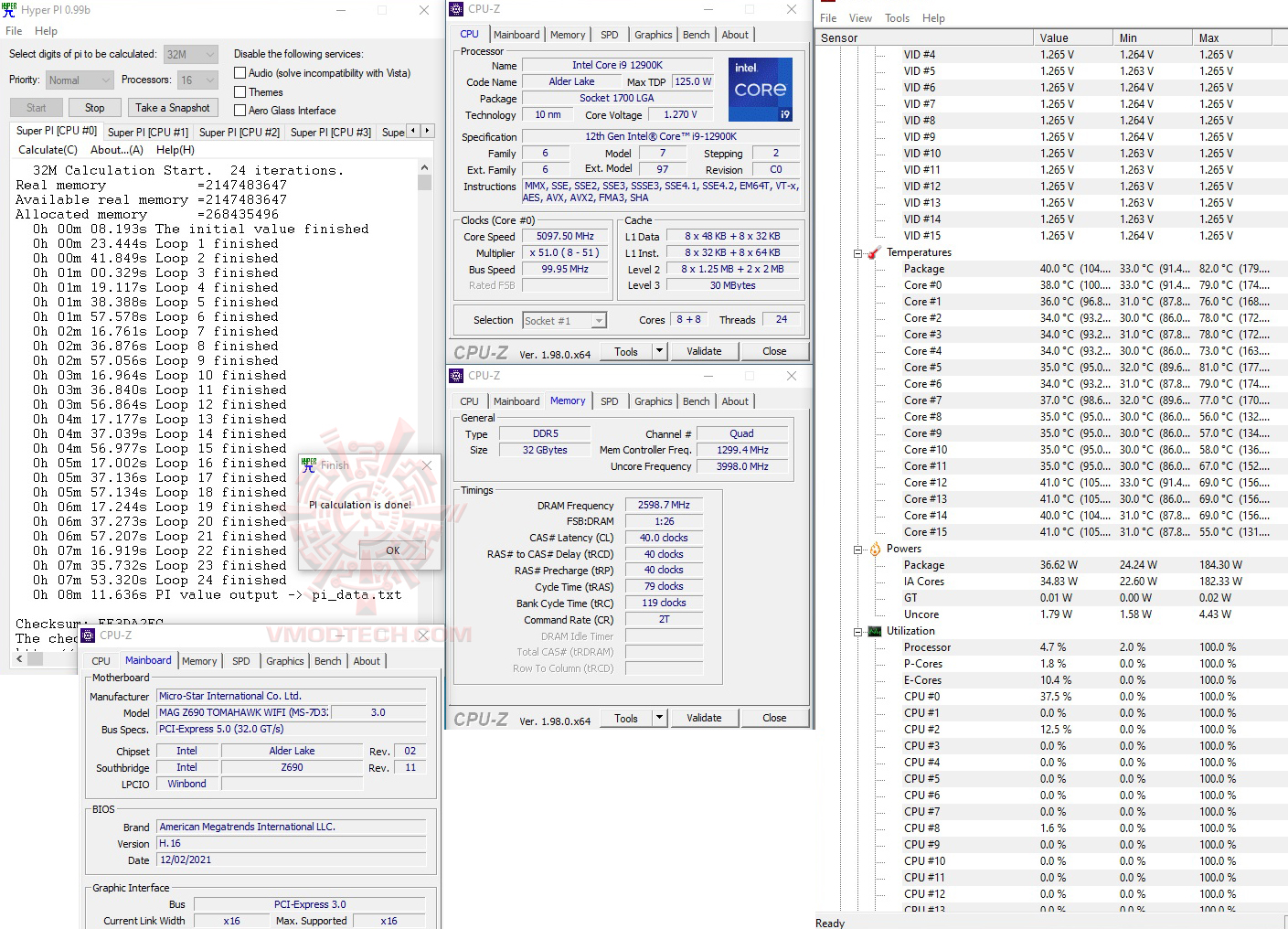Click the Super PI log scroll-left arrow

[20, 657]
